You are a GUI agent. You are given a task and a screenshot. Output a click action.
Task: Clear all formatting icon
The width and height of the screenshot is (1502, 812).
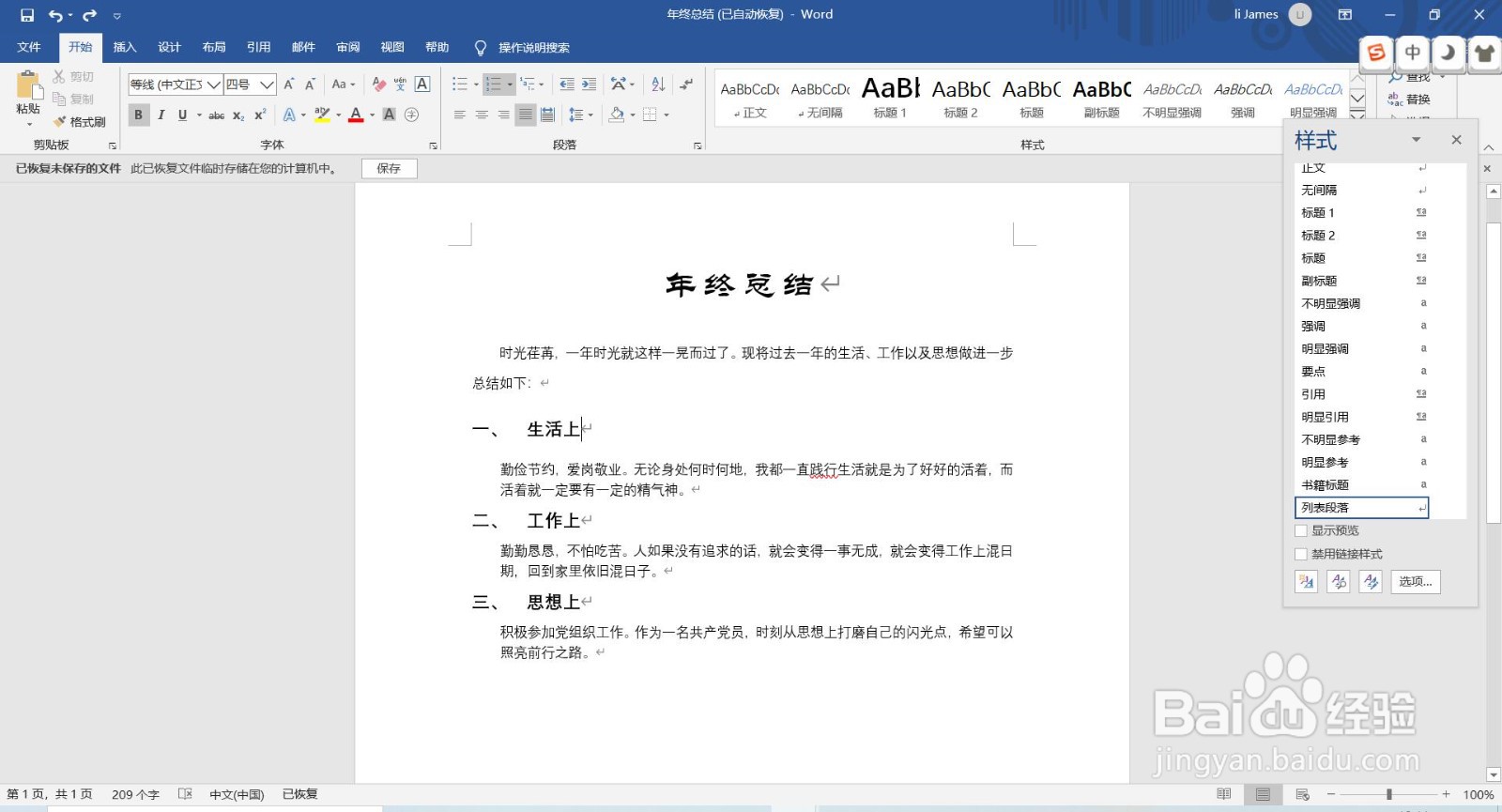point(378,84)
